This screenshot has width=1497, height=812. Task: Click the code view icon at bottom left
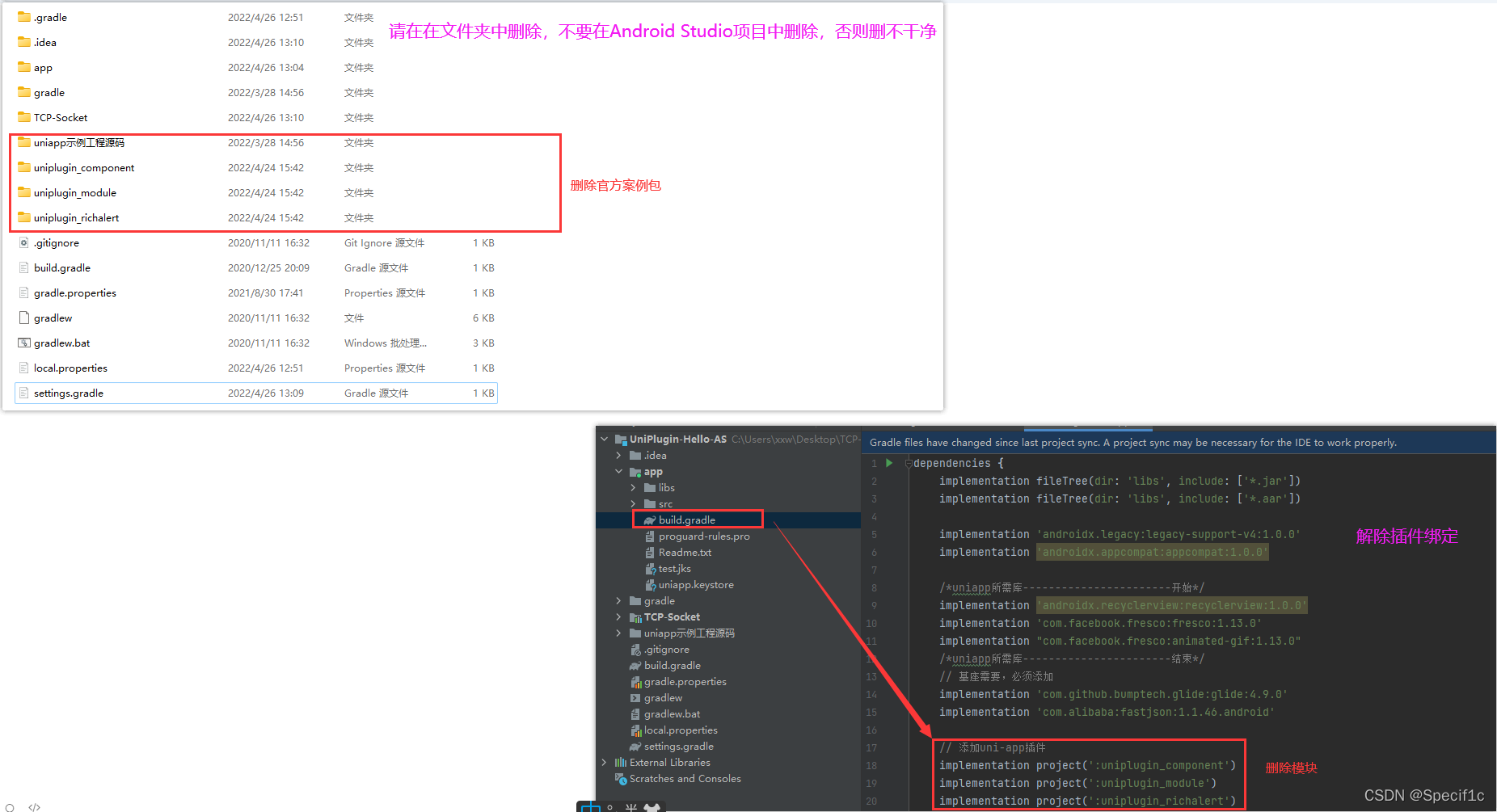click(x=34, y=806)
